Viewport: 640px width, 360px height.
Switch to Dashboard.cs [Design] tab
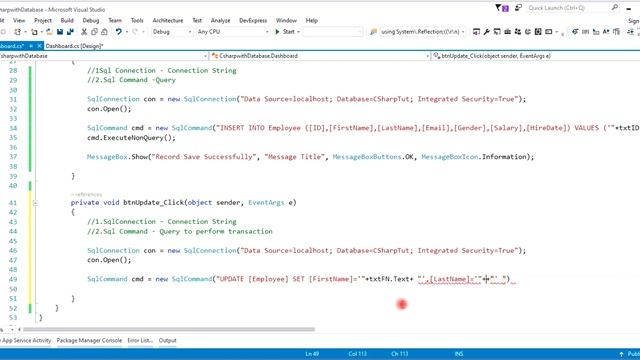click(x=74, y=46)
